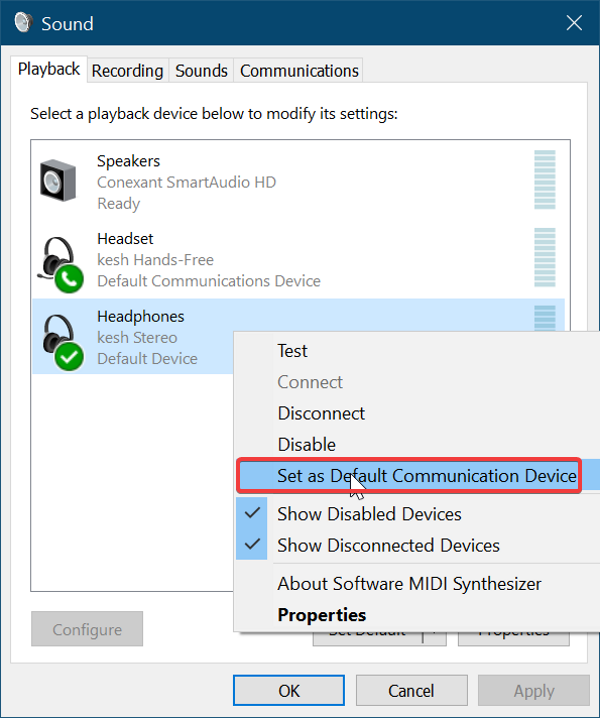Image resolution: width=600 pixels, height=718 pixels.
Task: Toggle Show Disabled Devices option
Action: 369,514
